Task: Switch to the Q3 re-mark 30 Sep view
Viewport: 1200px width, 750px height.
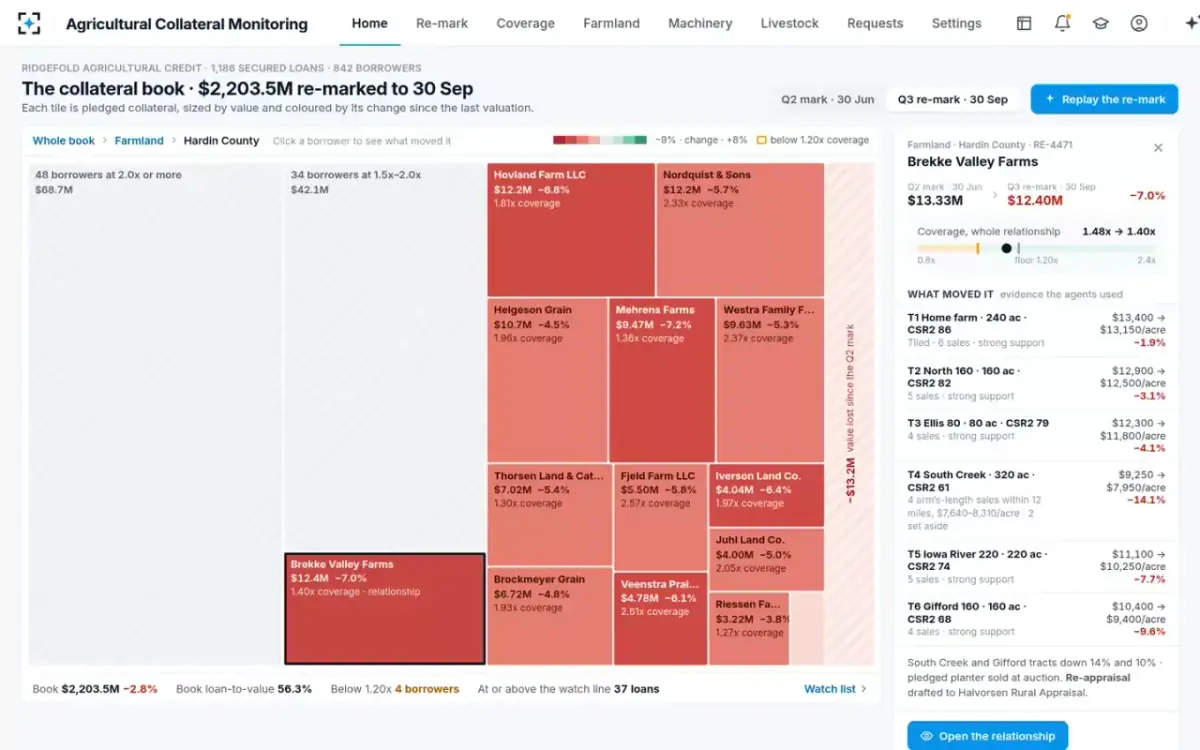Action: [952, 99]
